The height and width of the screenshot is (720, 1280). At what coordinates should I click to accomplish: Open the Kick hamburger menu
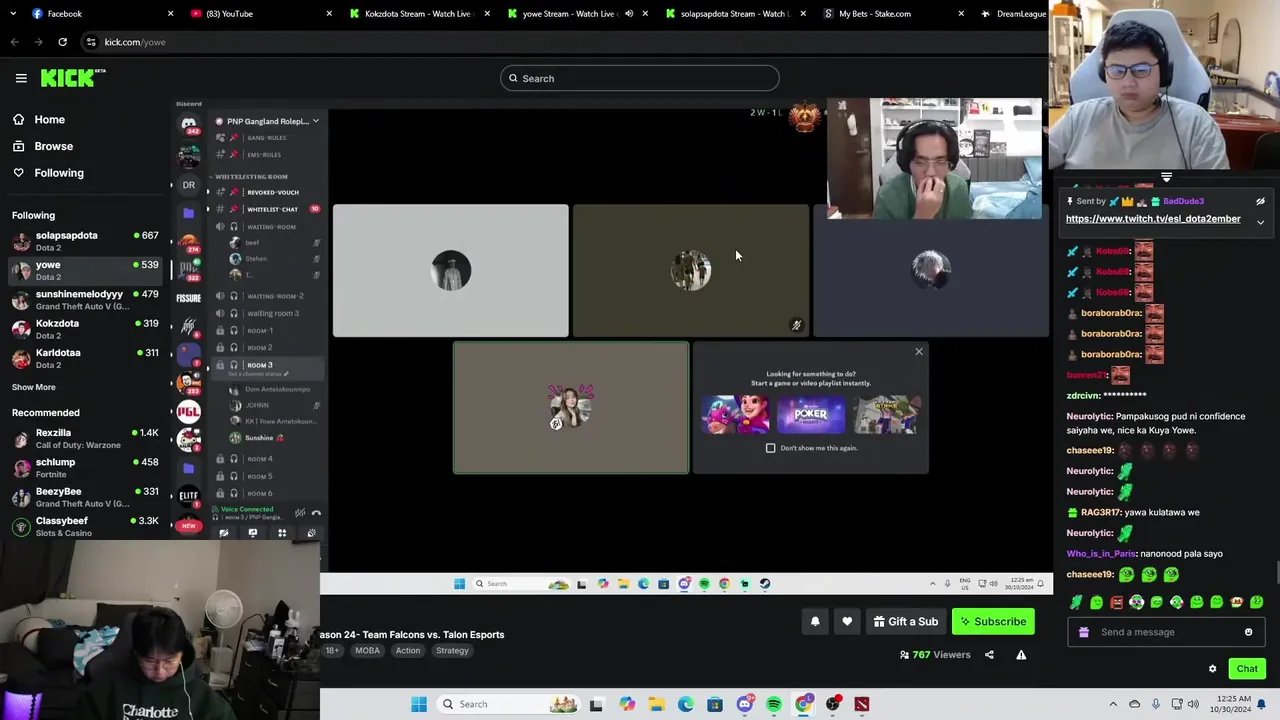21,78
